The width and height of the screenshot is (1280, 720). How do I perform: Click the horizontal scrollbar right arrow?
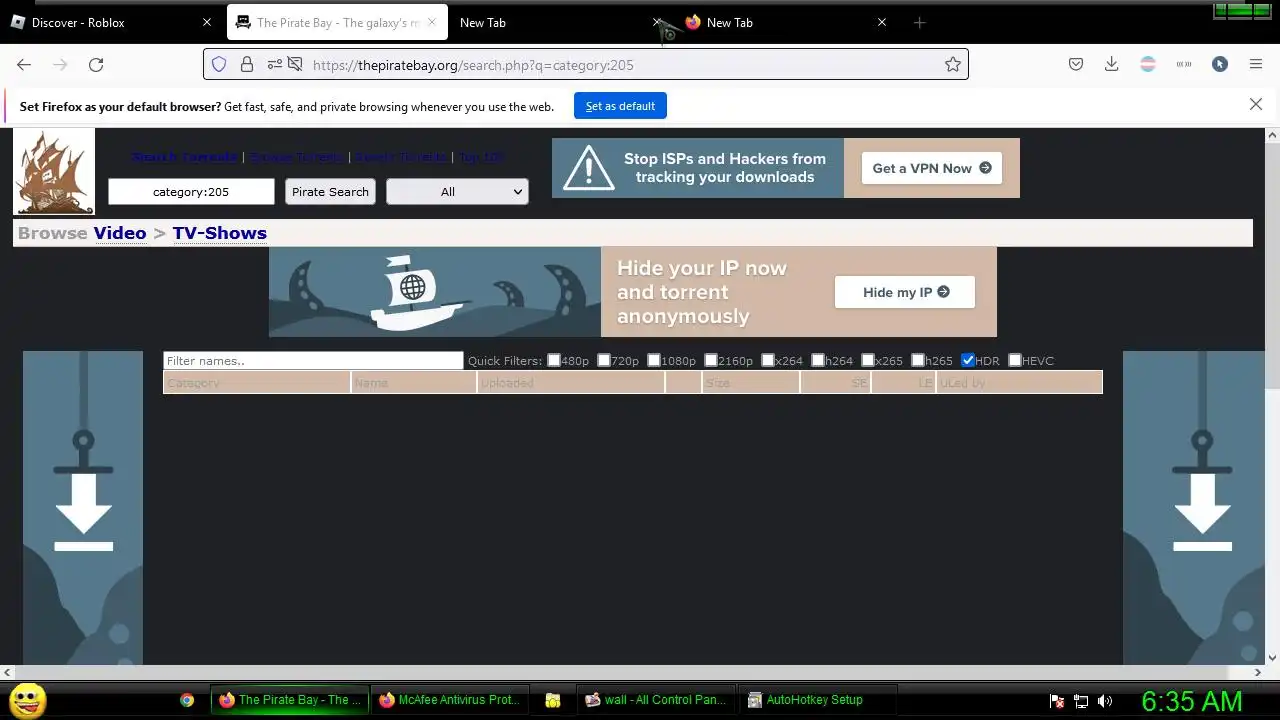1258,672
